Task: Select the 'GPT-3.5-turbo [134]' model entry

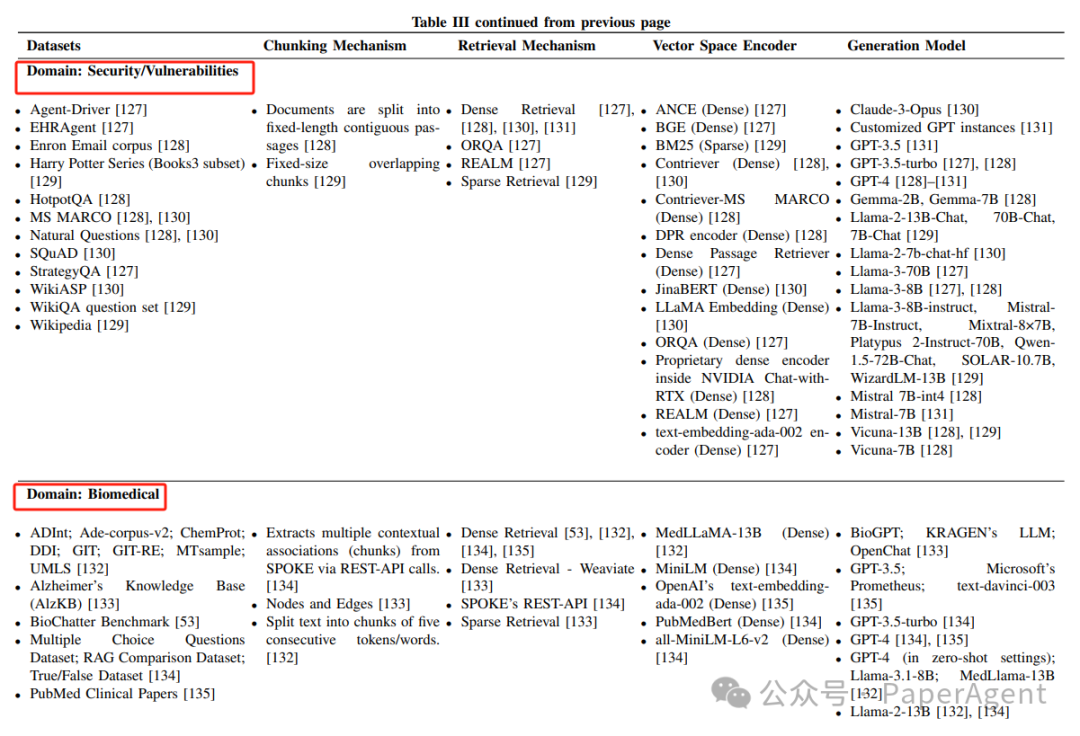Action: pyautogui.click(x=913, y=622)
